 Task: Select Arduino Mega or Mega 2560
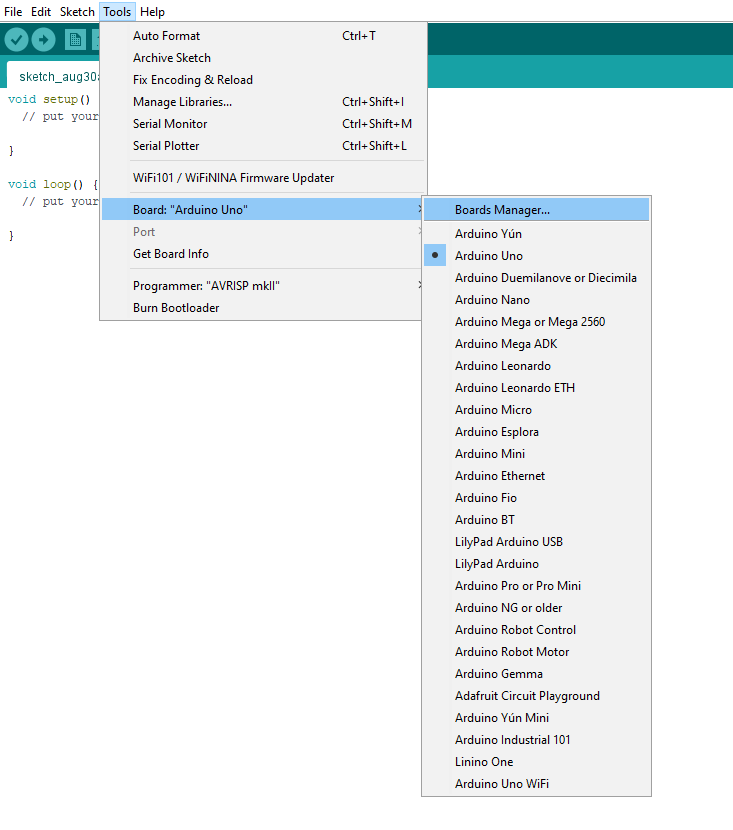(x=537, y=322)
